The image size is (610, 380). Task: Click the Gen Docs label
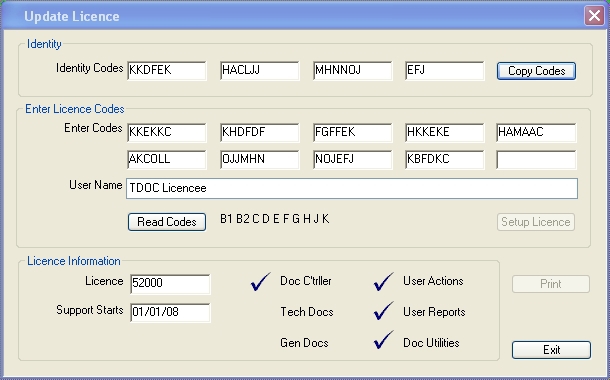304,343
